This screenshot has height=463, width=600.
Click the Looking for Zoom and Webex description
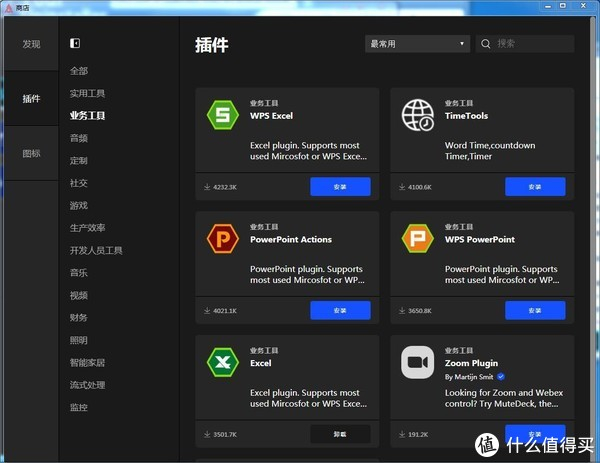(504, 398)
